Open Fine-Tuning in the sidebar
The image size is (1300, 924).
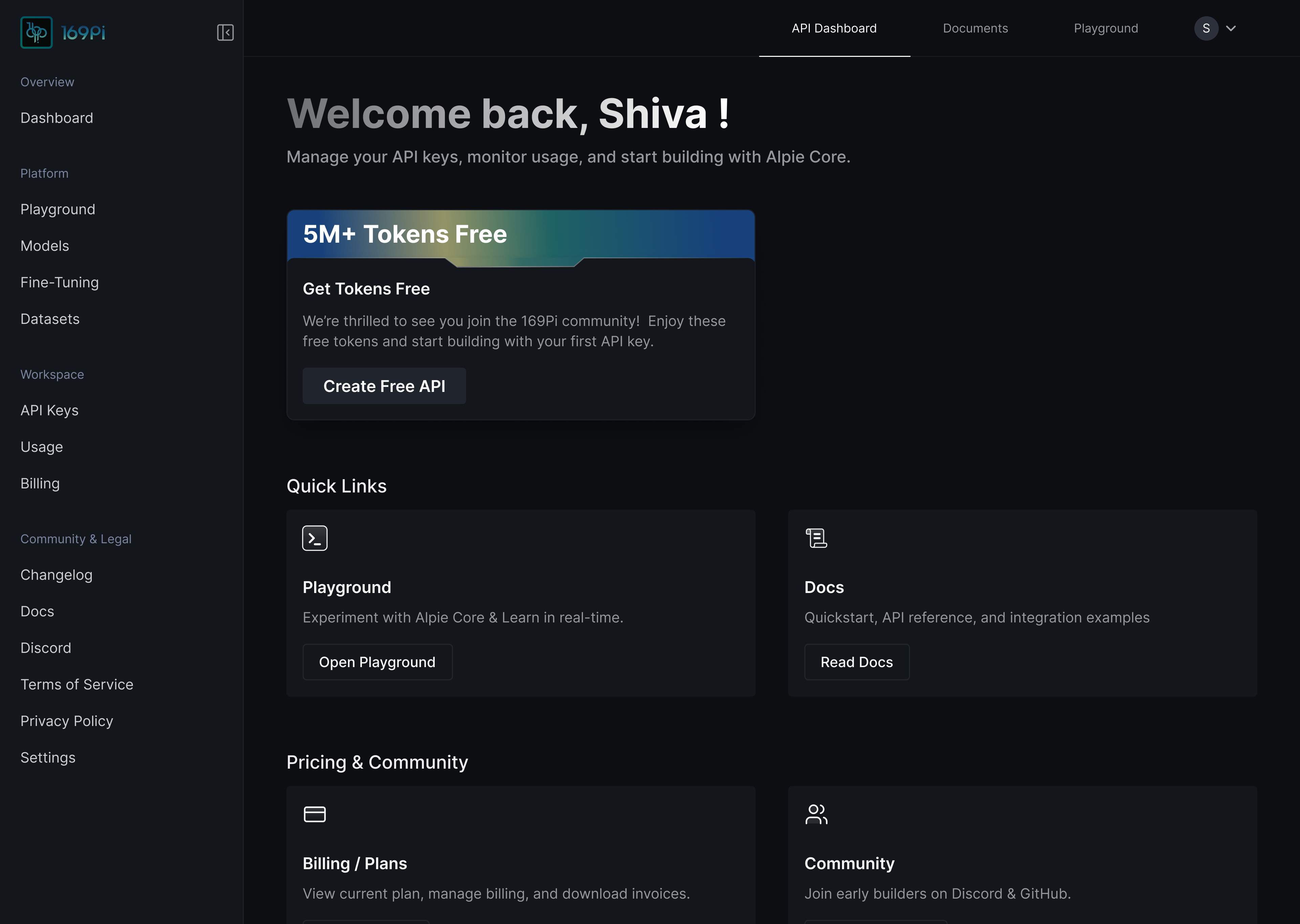point(60,282)
